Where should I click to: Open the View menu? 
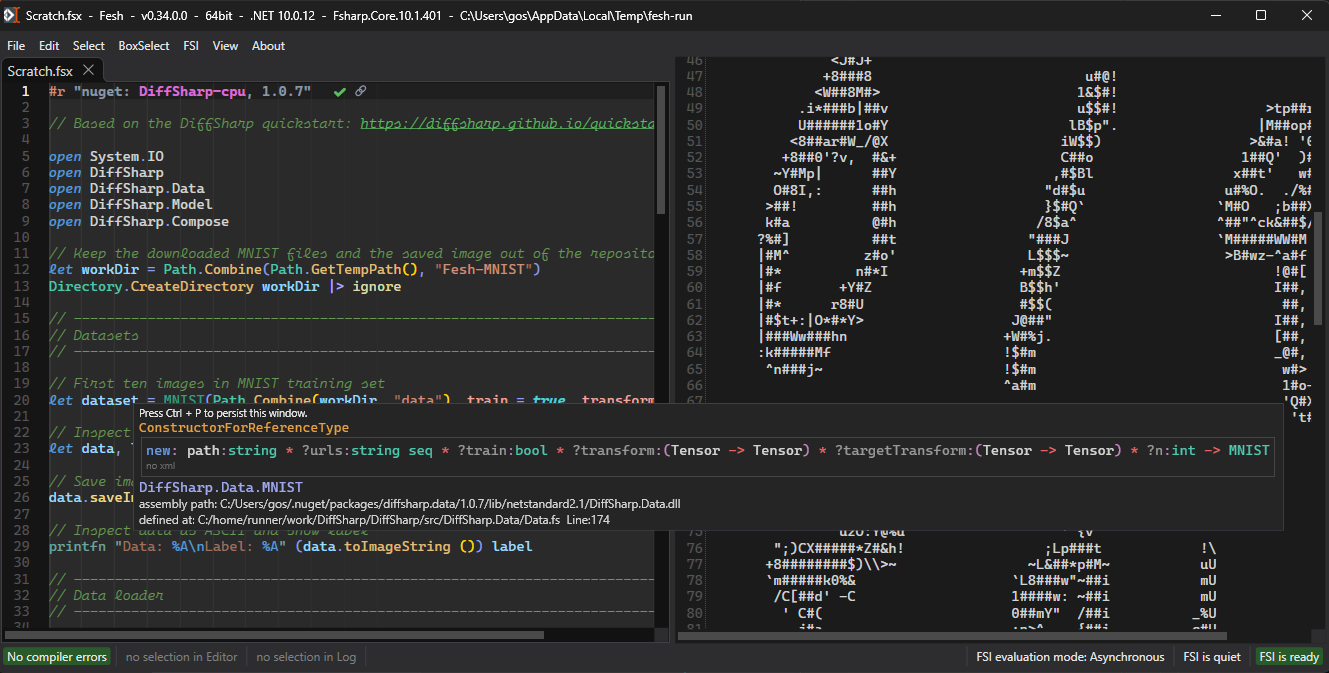226,46
